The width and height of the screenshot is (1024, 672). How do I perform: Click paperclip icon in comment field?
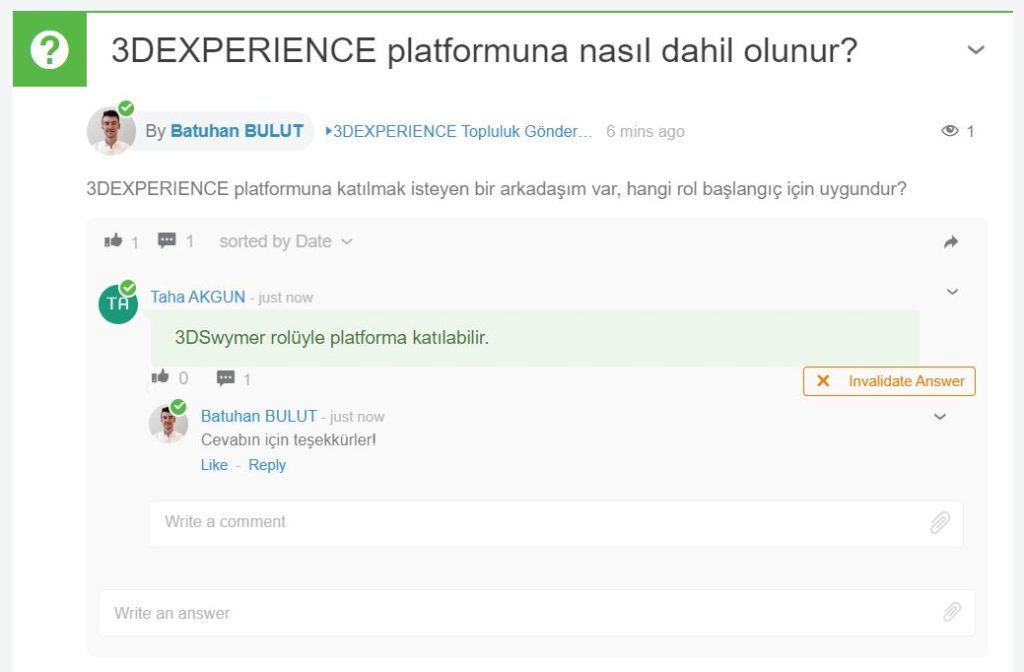[939, 523]
